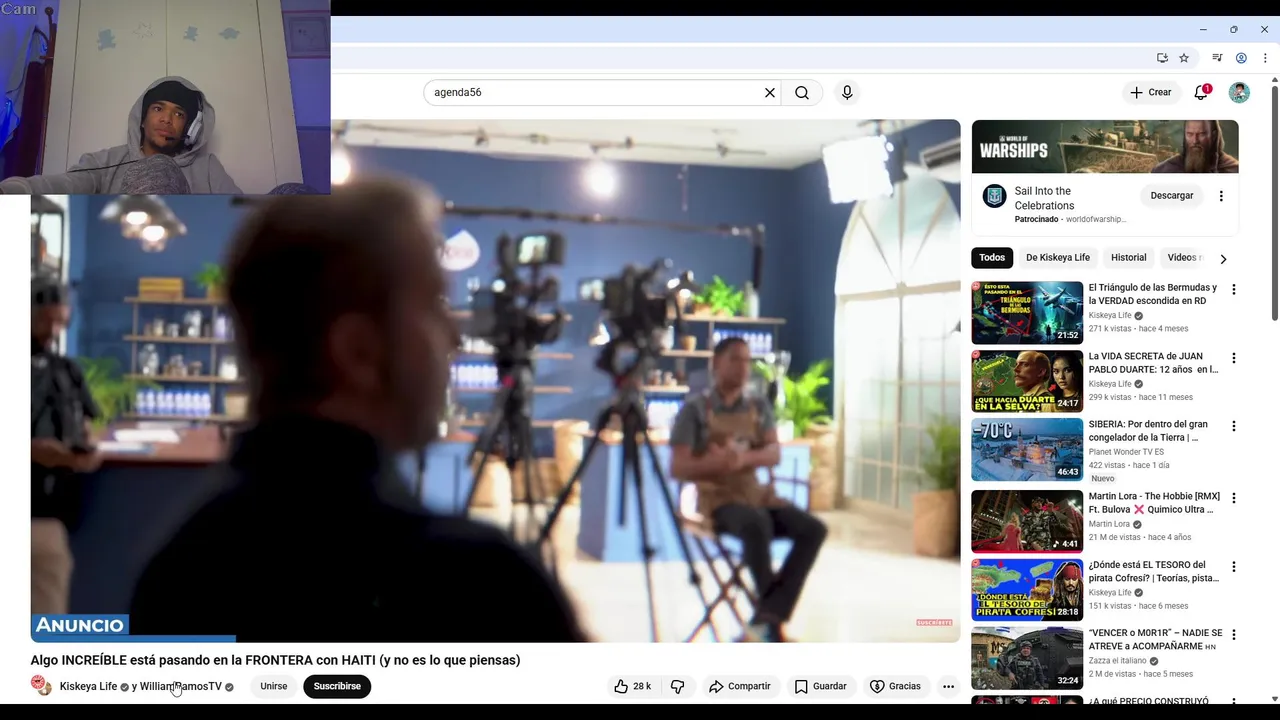Click World of Warships advertiser logo
Image resolution: width=1280 pixels, height=720 pixels.
click(x=994, y=196)
